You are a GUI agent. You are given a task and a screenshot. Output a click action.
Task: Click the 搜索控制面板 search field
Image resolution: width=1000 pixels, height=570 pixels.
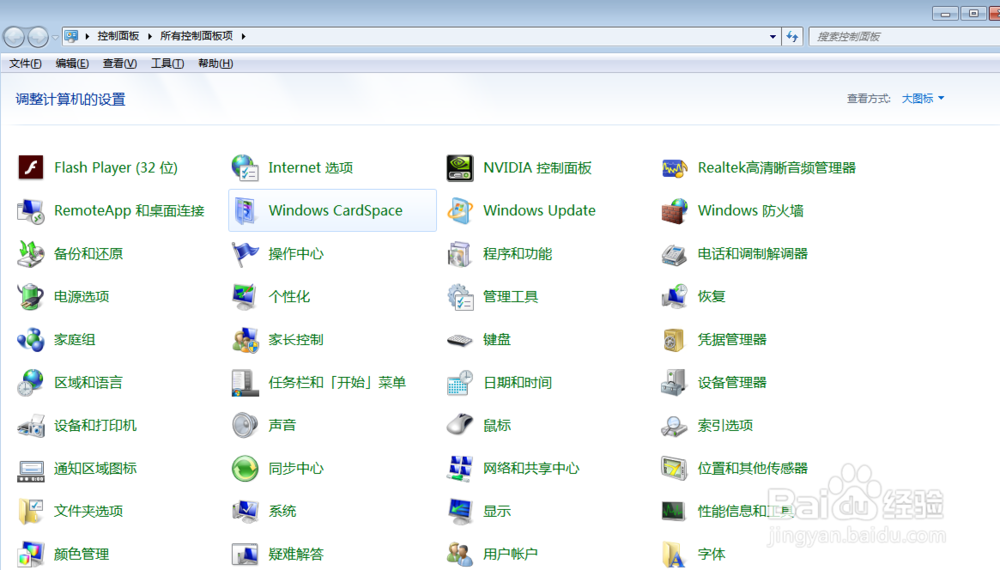(x=905, y=36)
